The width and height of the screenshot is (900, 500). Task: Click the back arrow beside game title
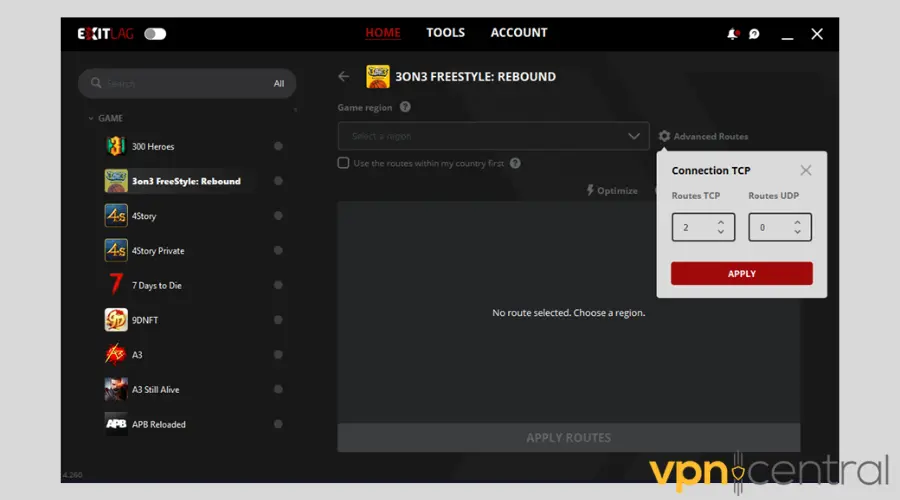pos(344,76)
